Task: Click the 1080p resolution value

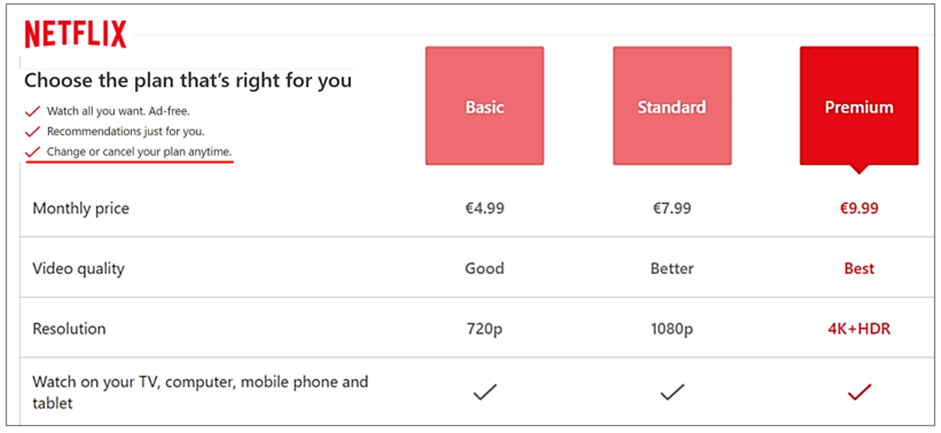Action: click(672, 328)
